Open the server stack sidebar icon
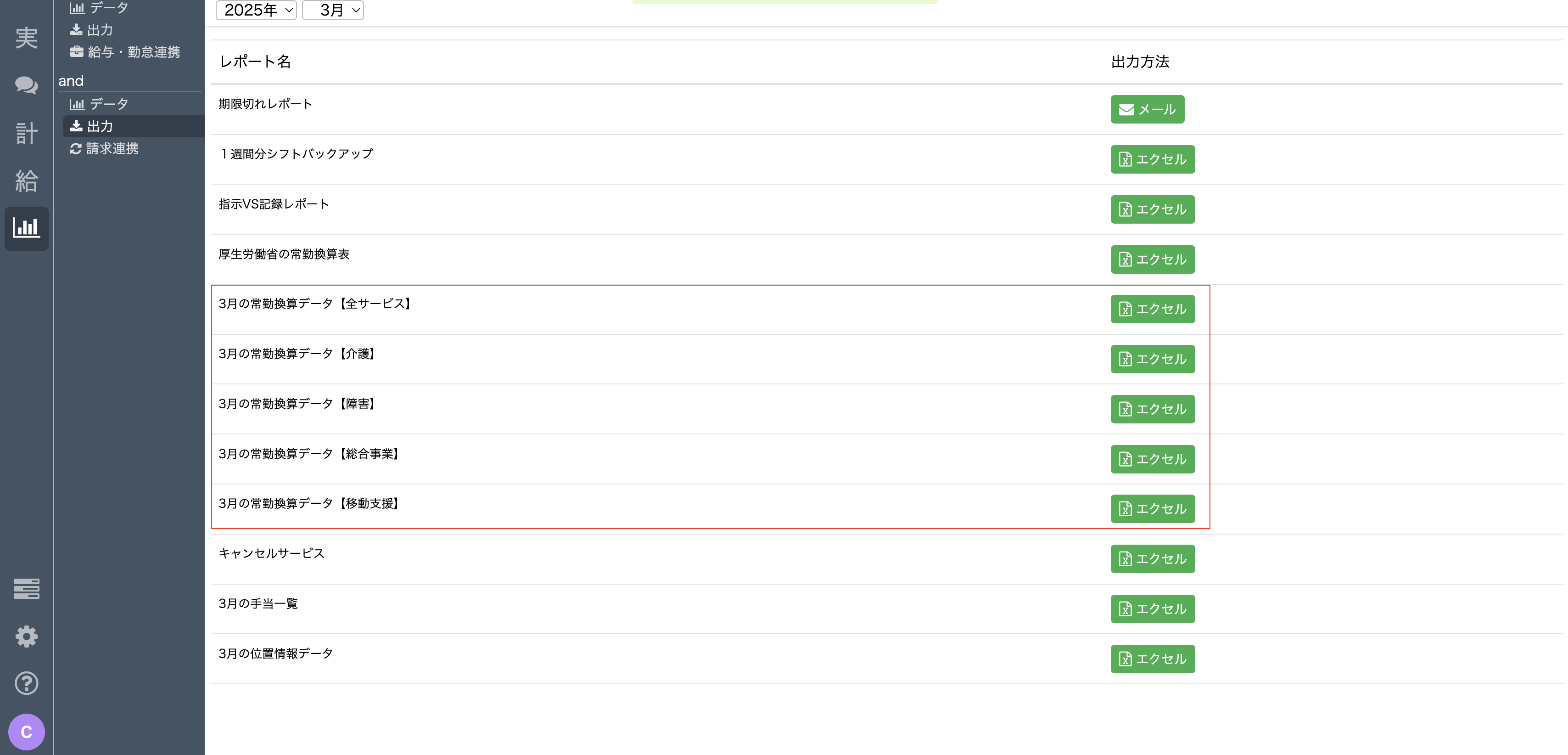This screenshot has width=1568, height=755. pyautogui.click(x=26, y=588)
